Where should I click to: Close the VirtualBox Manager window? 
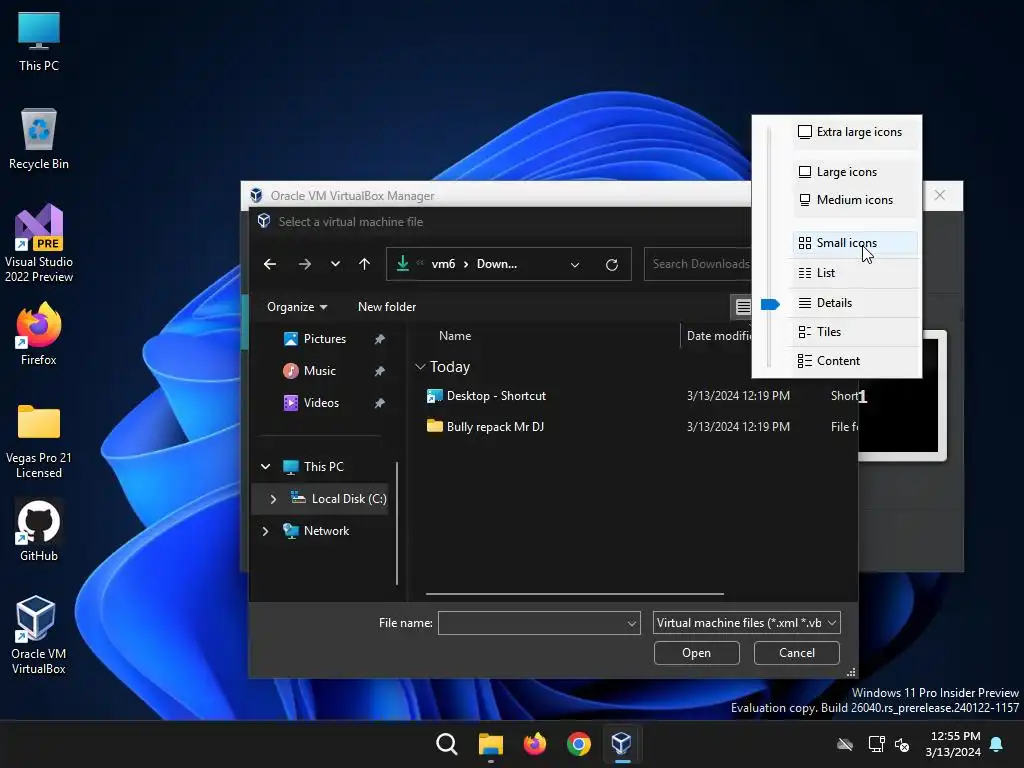(x=940, y=195)
